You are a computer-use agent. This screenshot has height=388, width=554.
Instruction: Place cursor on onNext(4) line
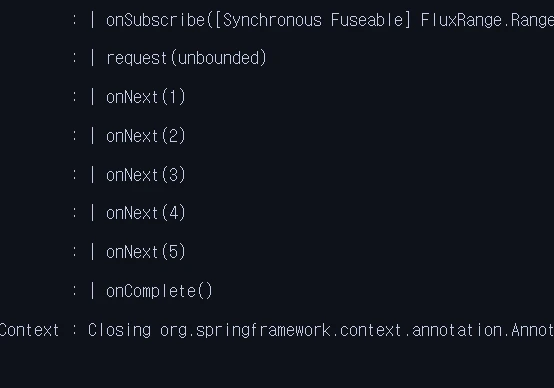pyautogui.click(x=146, y=213)
